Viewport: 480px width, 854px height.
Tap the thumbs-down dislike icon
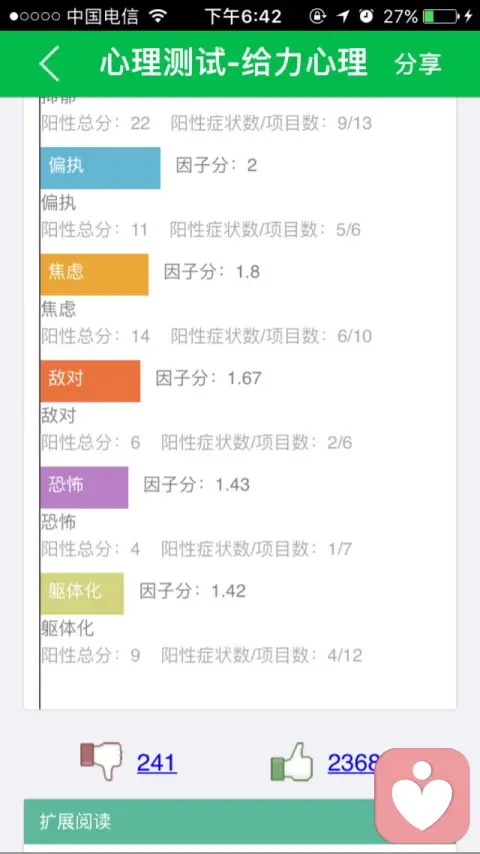click(102, 761)
